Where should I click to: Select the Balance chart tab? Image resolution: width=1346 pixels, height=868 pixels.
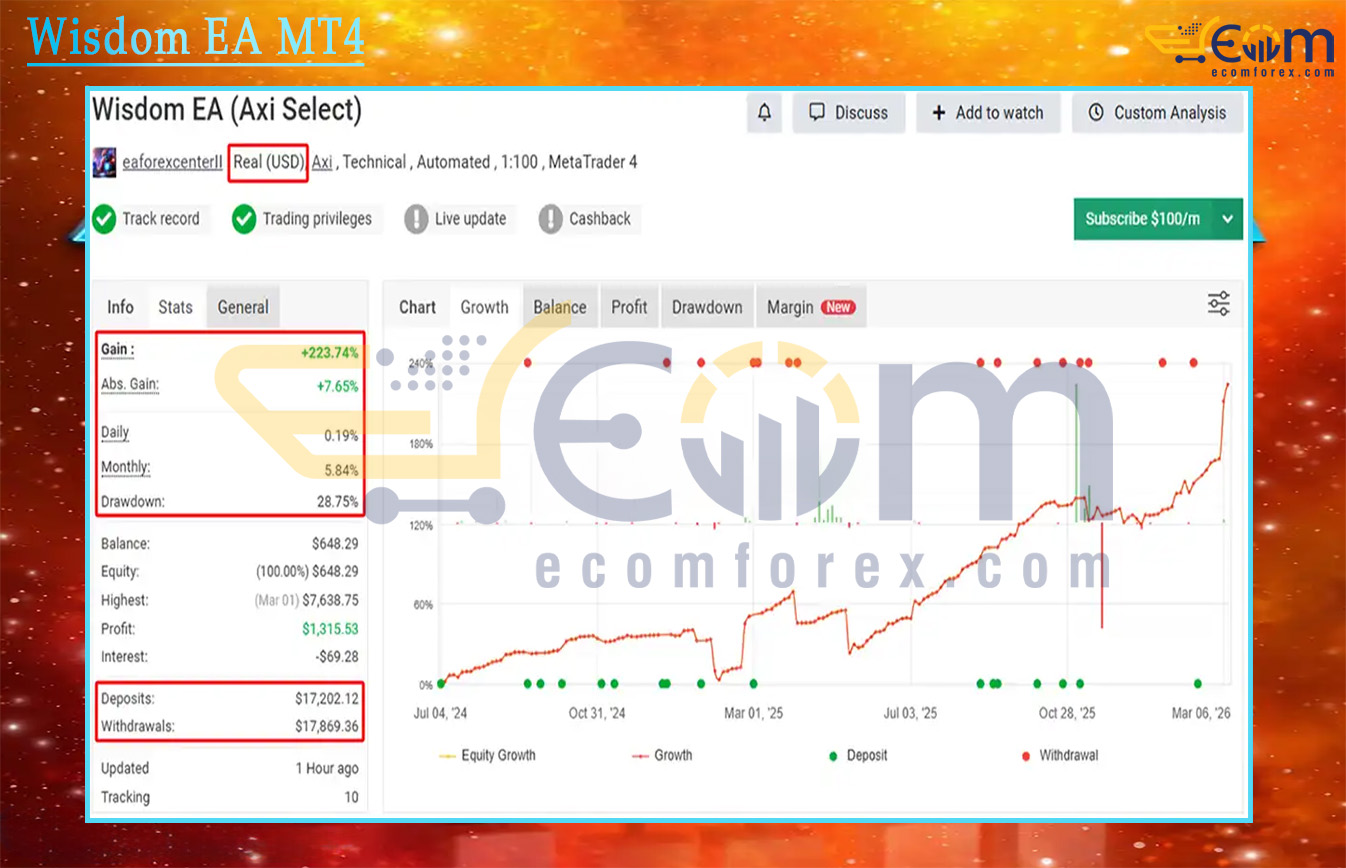tap(559, 307)
